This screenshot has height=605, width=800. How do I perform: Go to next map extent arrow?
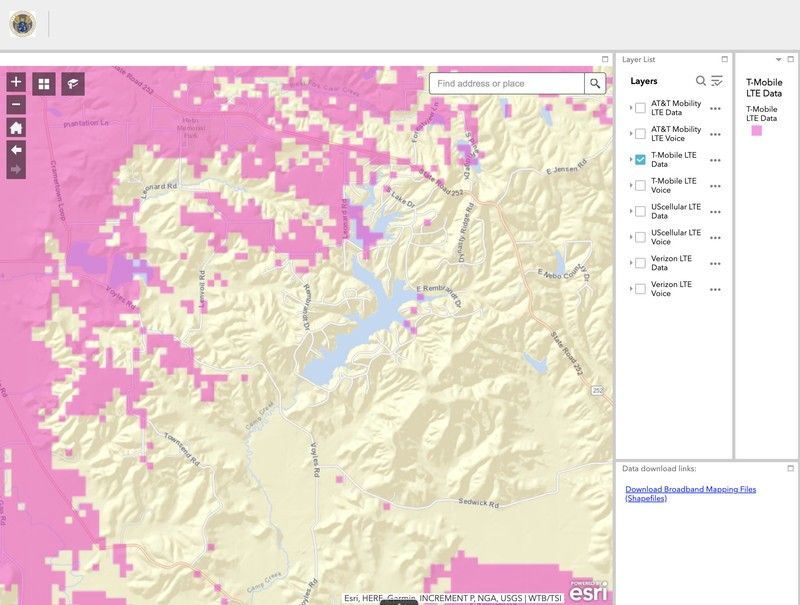[x=16, y=169]
